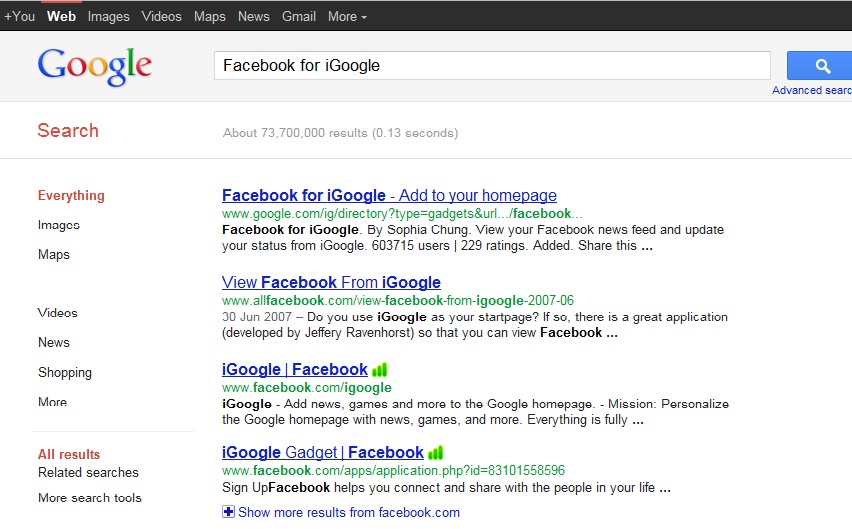The width and height of the screenshot is (852, 529).
Task: Open +You in the top bar
Action: [x=20, y=17]
